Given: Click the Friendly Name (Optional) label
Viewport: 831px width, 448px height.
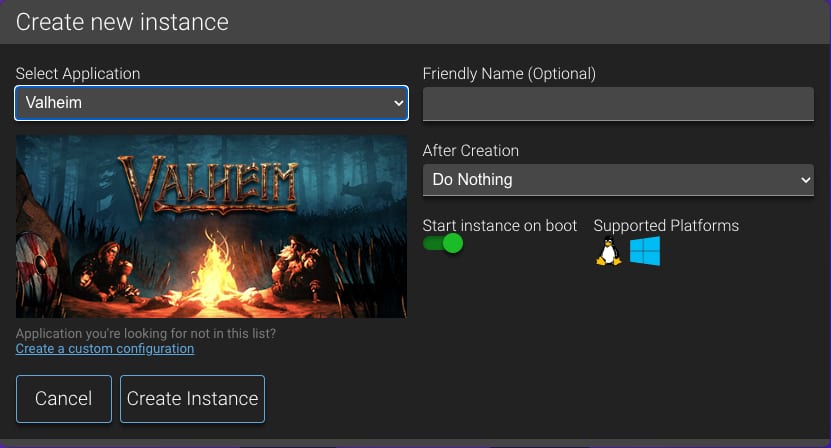Looking at the screenshot, I should (x=509, y=74).
